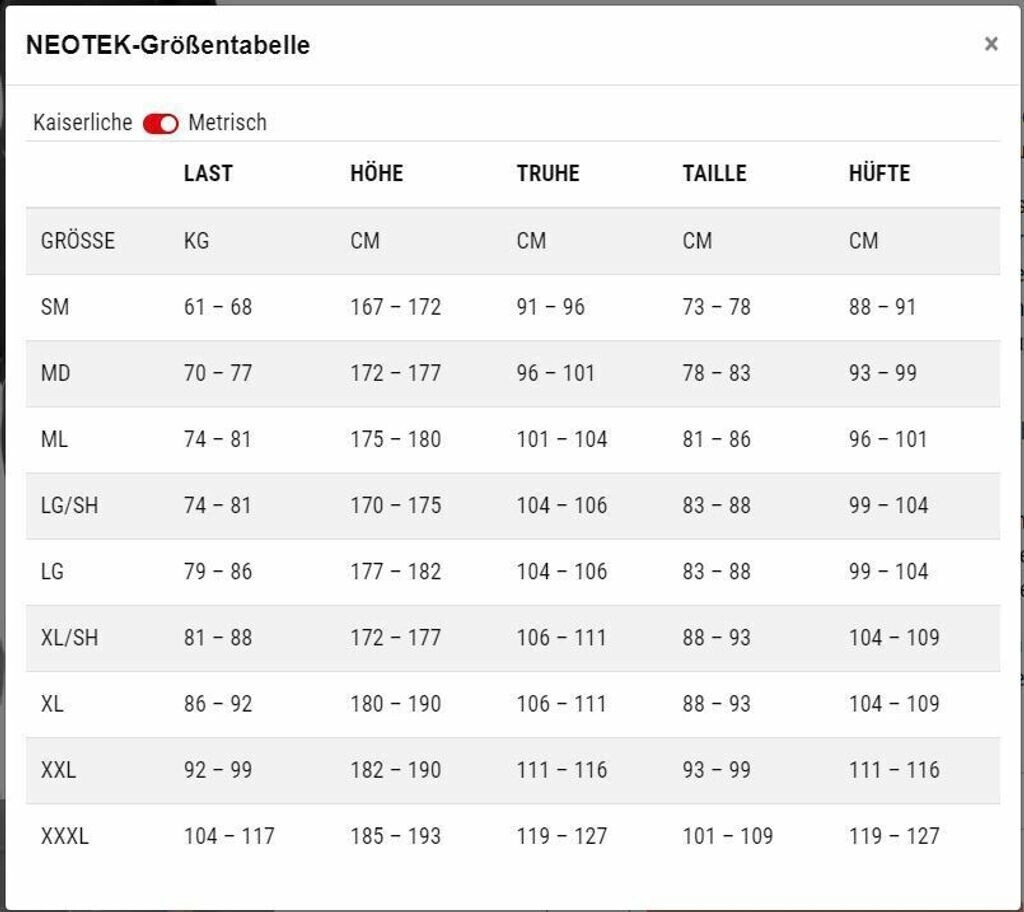Select the XL/SH size row label
This screenshot has width=1024, height=912.
pos(69,637)
